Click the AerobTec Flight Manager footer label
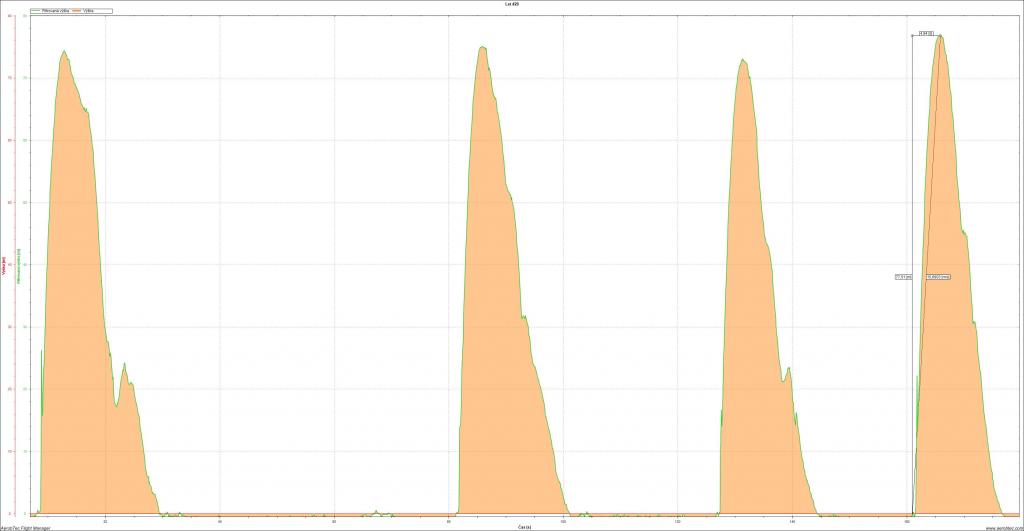 [x=28, y=527]
